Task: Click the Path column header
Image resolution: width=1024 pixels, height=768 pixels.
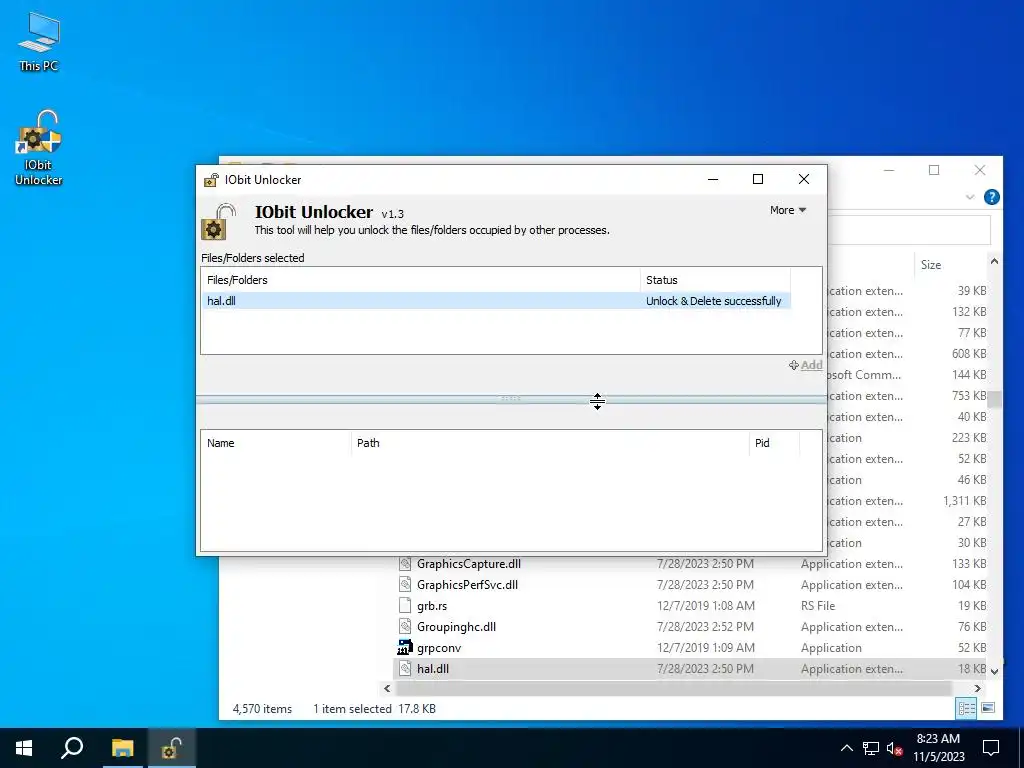Action: tap(550, 443)
